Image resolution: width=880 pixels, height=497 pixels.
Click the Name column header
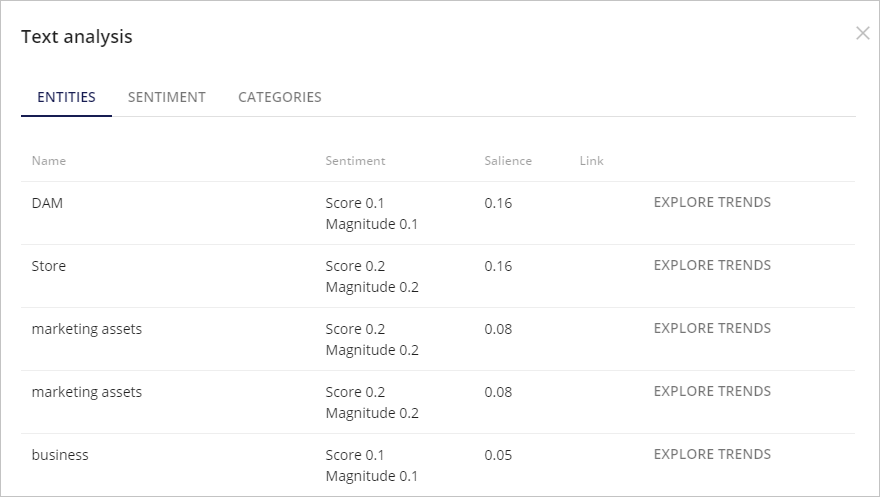pyautogui.click(x=49, y=160)
